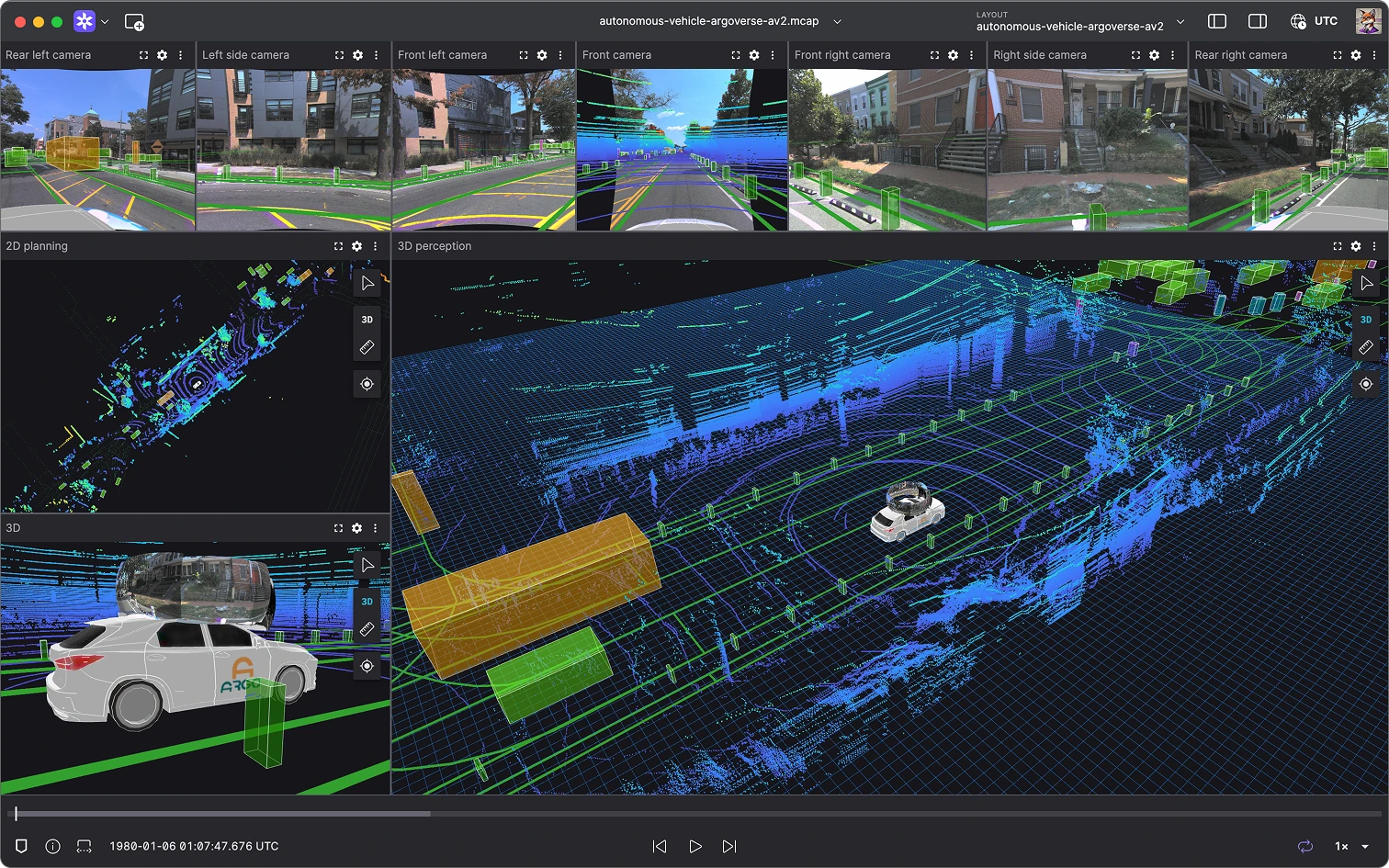Open the playback speed 1× dropdown
The height and width of the screenshot is (868, 1389).
click(1351, 846)
